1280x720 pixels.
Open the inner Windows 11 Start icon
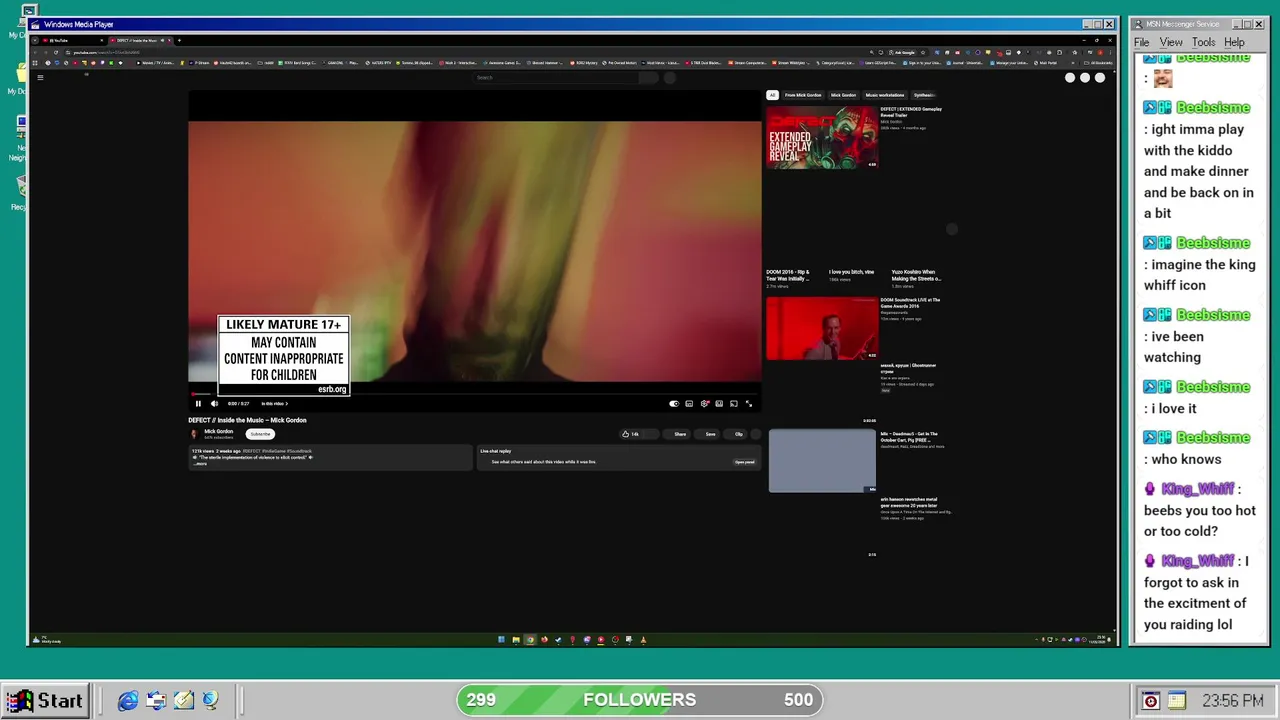point(501,640)
